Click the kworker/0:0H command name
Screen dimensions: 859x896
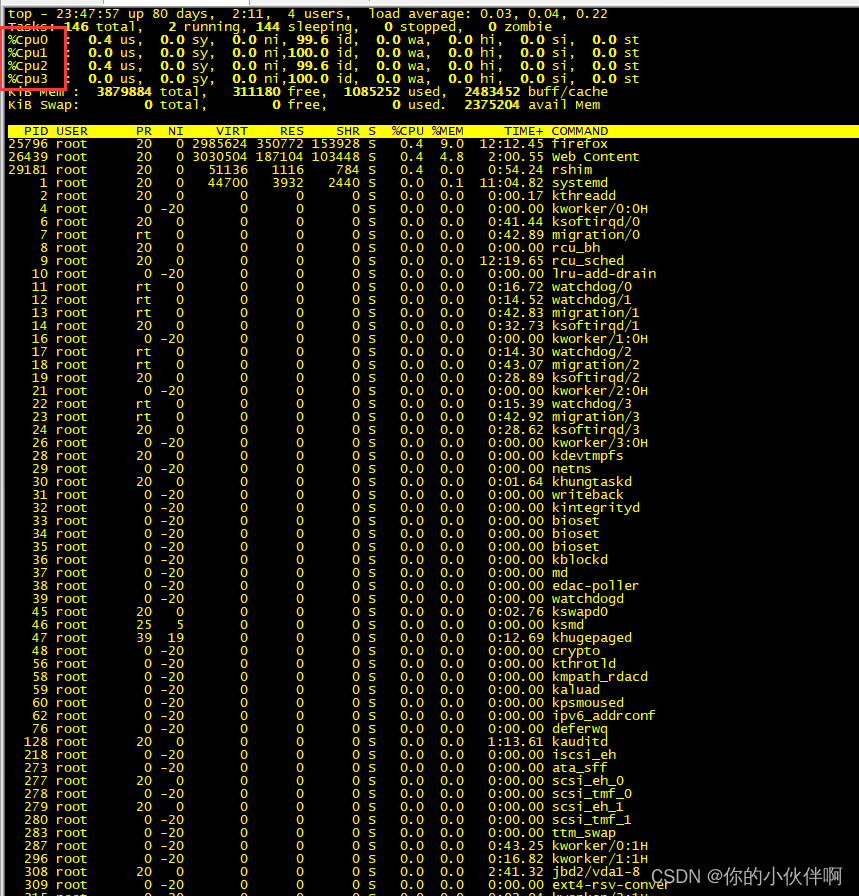pos(600,209)
